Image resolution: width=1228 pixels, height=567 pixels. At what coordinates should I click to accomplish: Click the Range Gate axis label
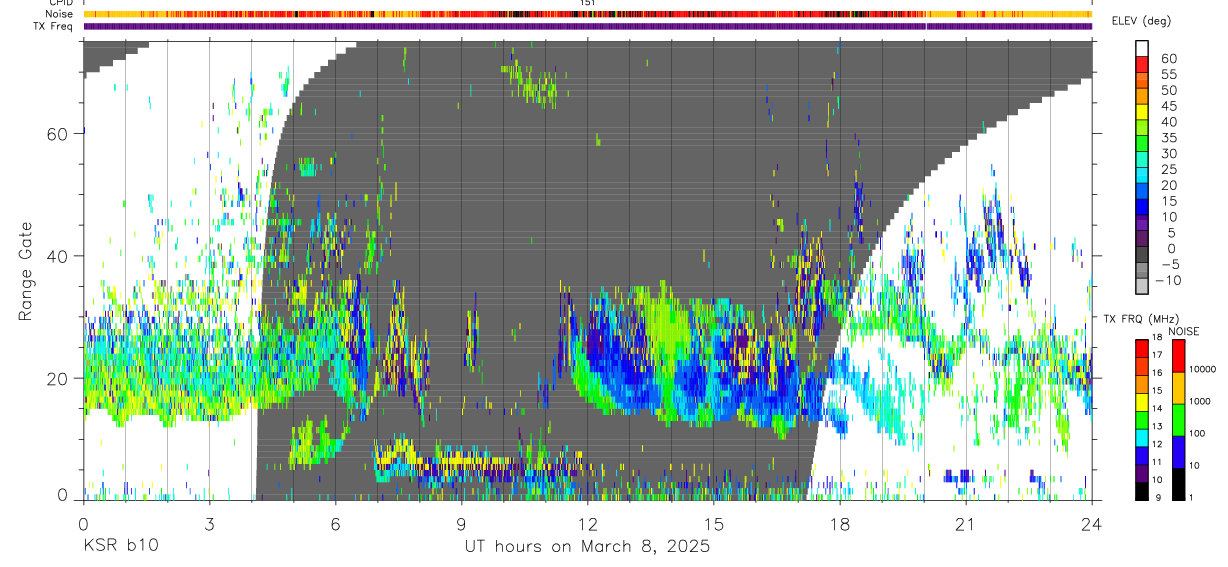[x=27, y=271]
